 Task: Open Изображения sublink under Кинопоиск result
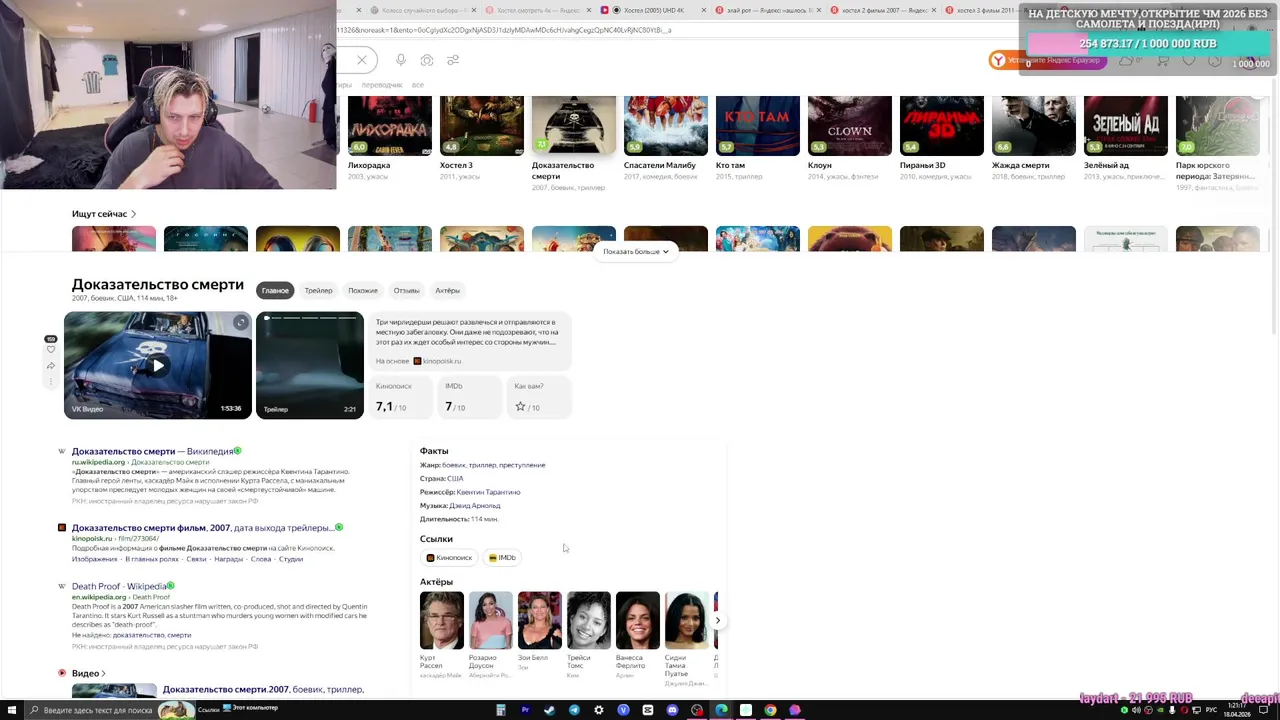[x=94, y=559]
